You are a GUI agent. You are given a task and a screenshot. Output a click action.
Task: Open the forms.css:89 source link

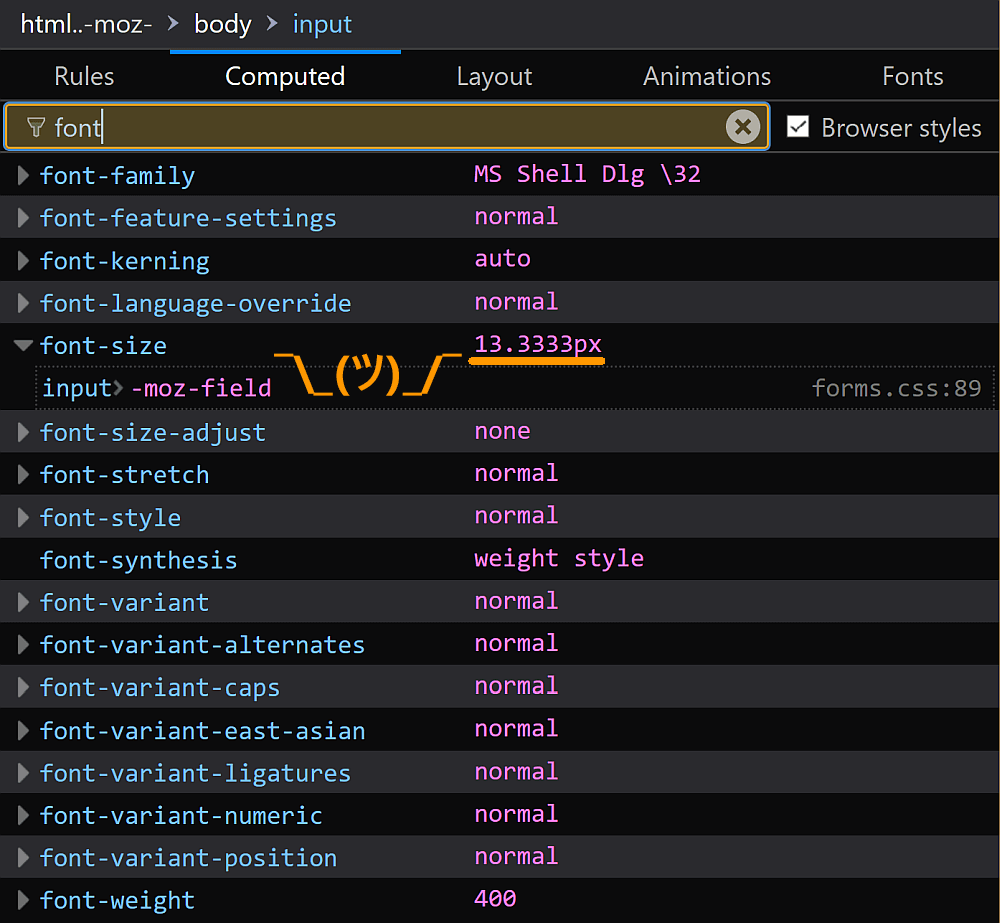(896, 388)
